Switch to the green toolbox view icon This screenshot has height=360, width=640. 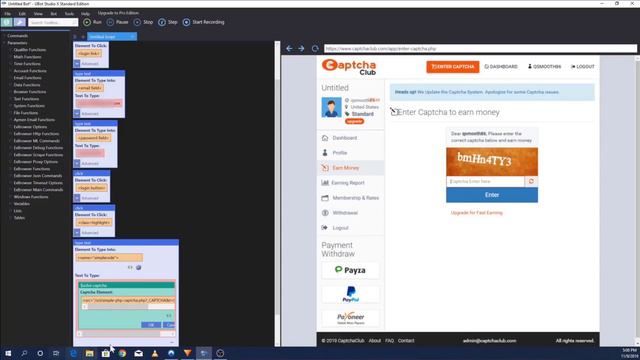(x=7, y=22)
